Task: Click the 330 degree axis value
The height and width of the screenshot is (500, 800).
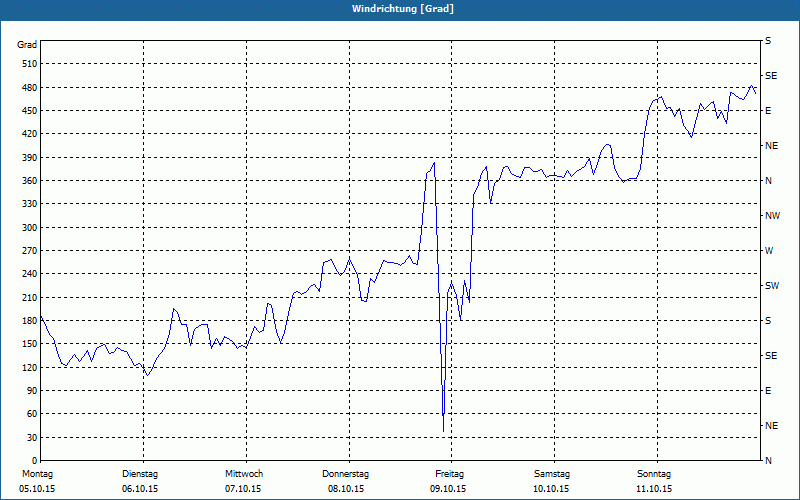Action: click(30, 204)
